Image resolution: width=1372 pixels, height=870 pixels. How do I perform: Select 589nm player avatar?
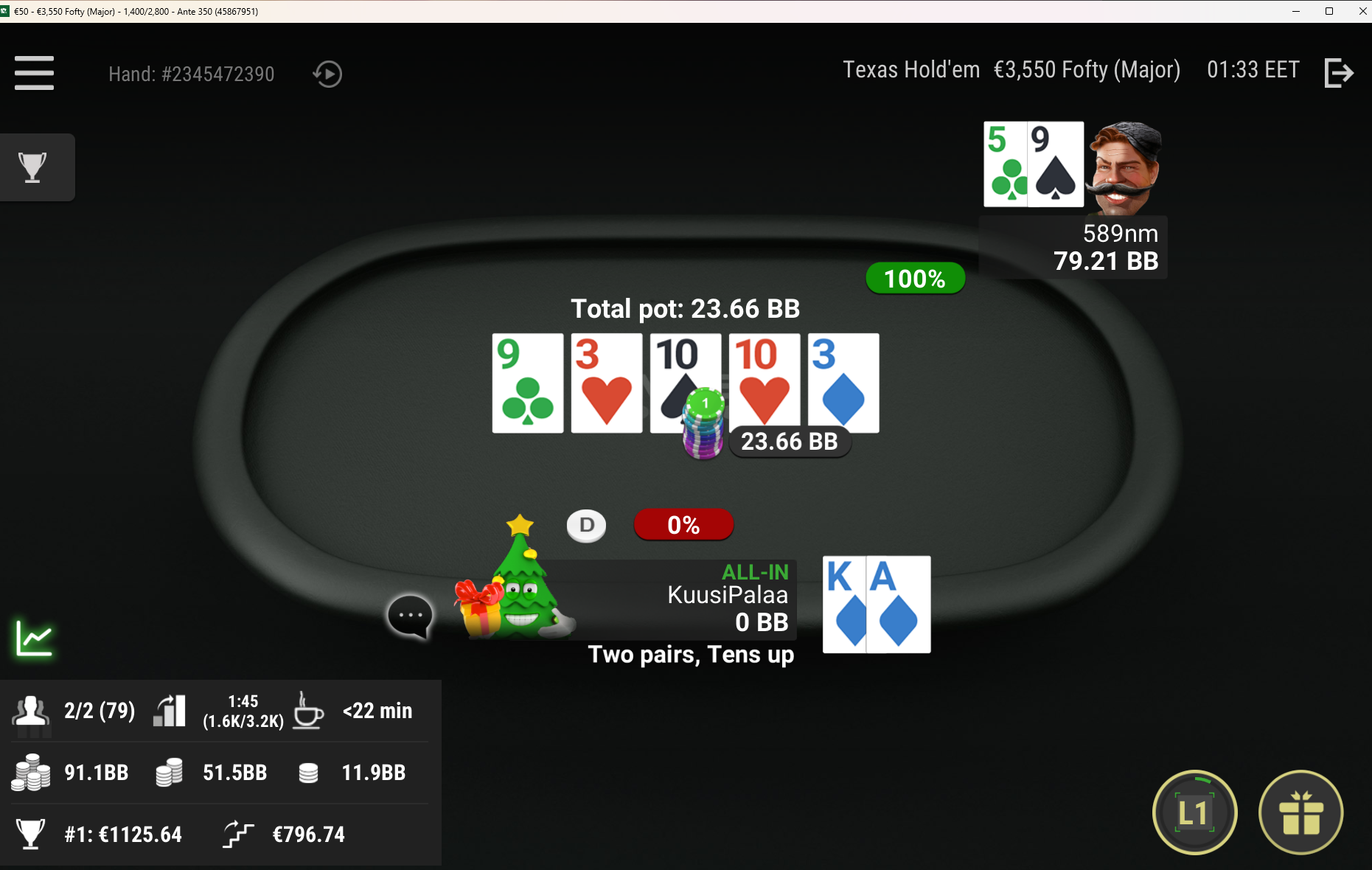1125,167
